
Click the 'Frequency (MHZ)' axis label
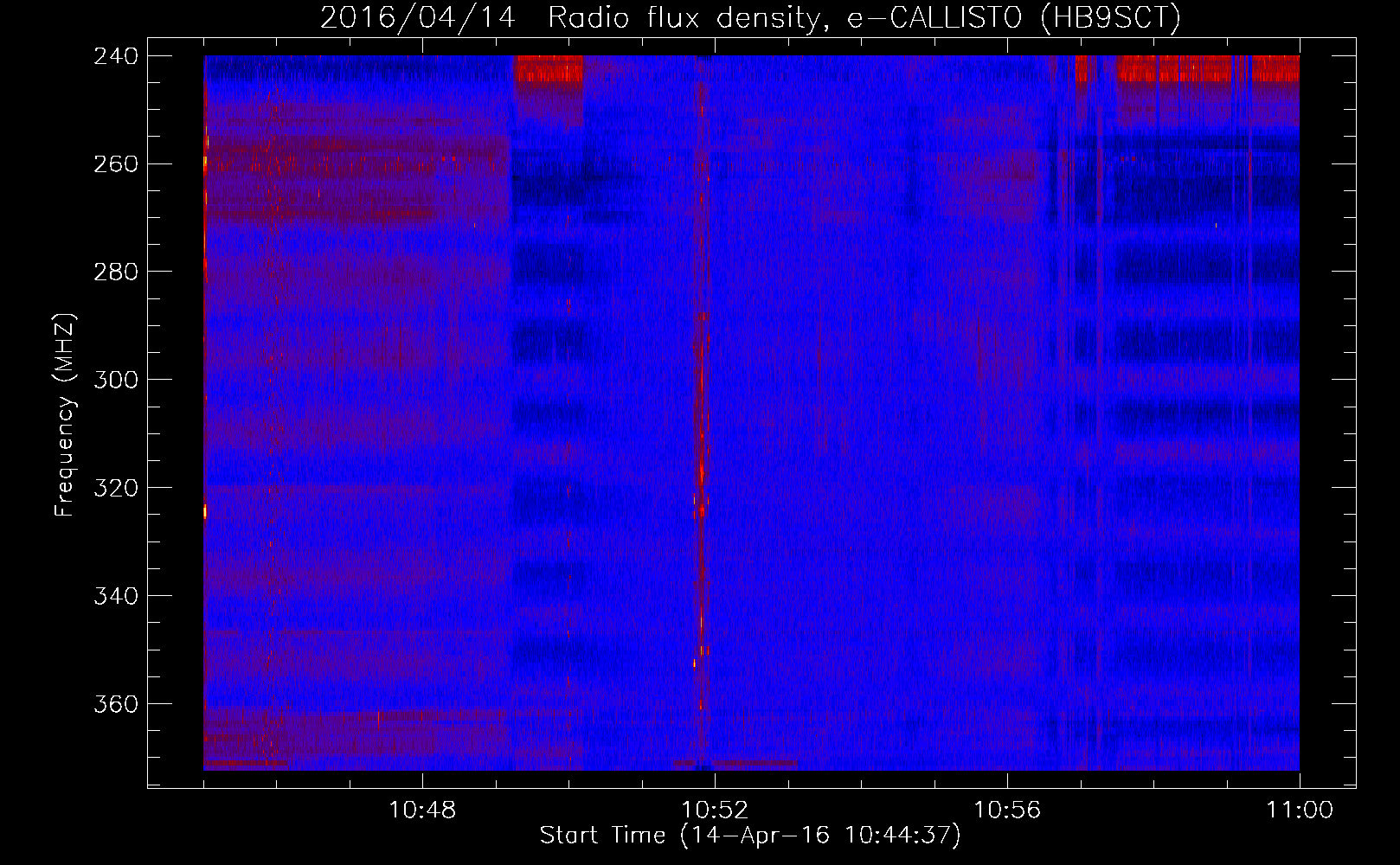tap(65, 414)
